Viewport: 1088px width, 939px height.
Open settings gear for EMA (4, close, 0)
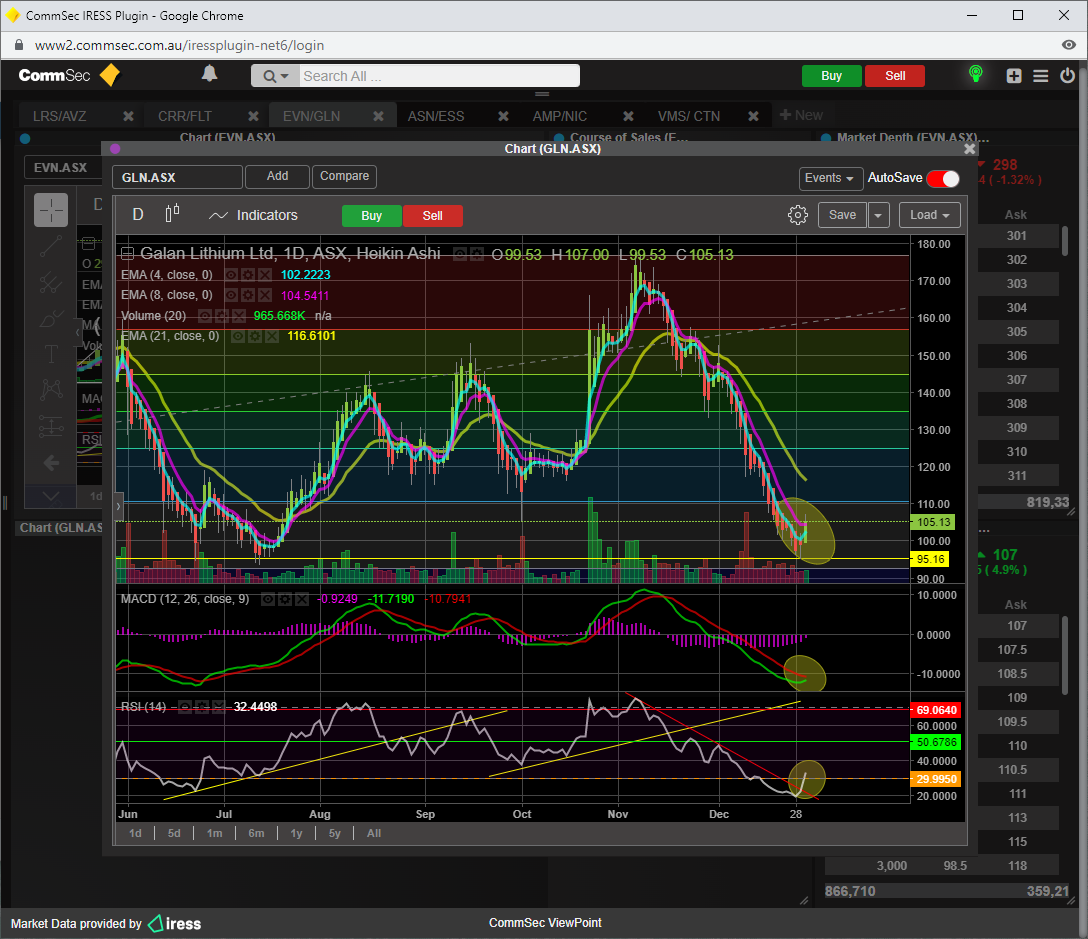tap(248, 275)
